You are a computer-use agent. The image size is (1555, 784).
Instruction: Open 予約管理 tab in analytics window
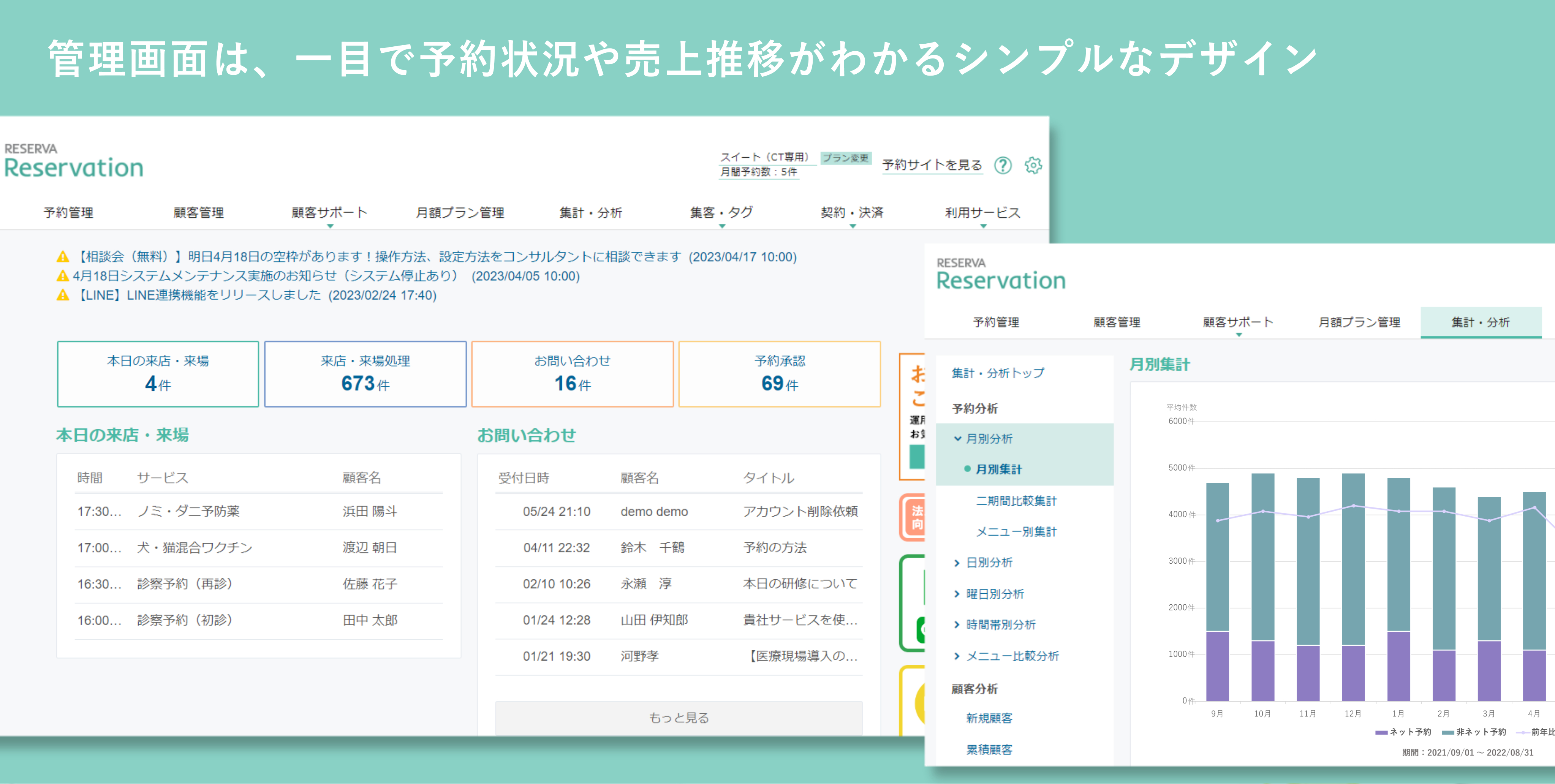pyautogui.click(x=996, y=323)
